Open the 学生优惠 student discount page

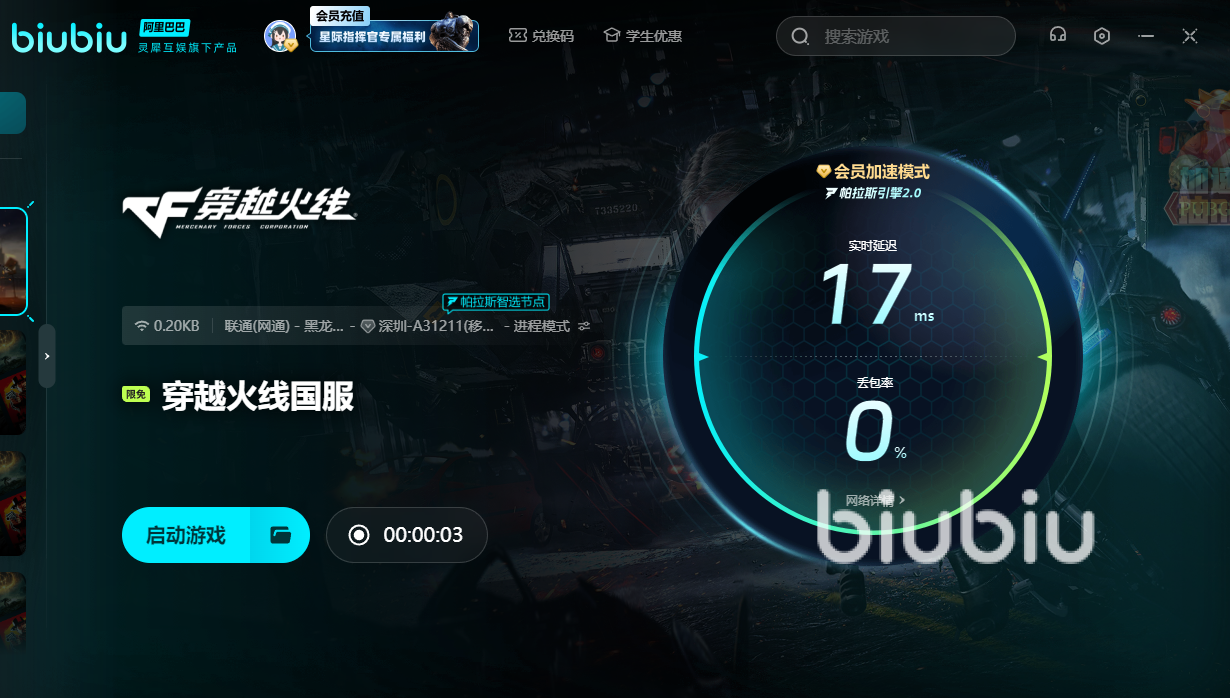[x=643, y=36]
